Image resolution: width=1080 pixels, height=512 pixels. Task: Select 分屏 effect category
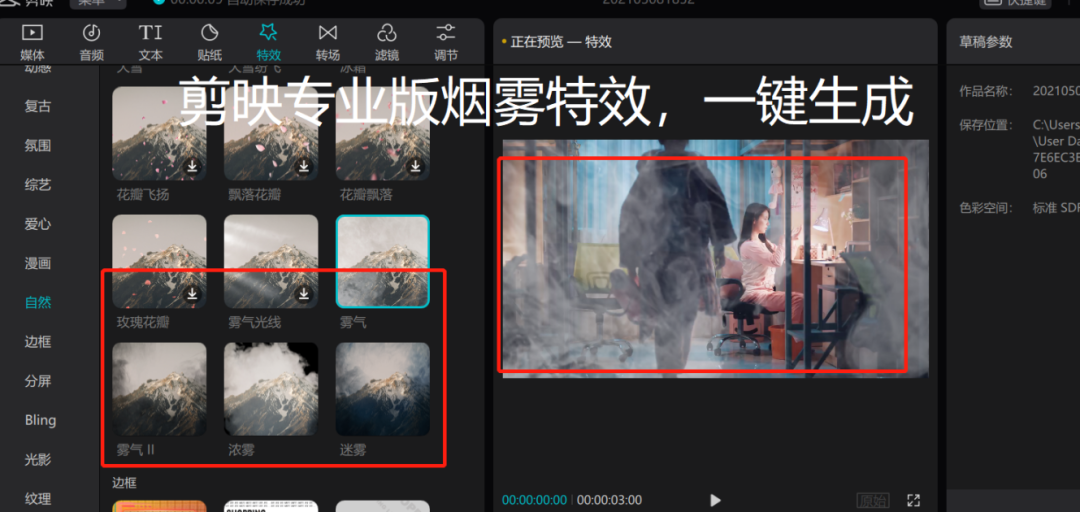[38, 381]
